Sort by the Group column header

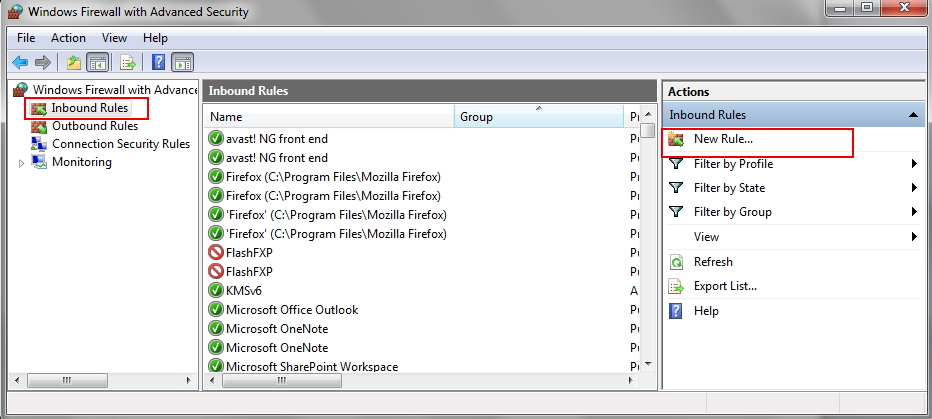click(x=539, y=117)
